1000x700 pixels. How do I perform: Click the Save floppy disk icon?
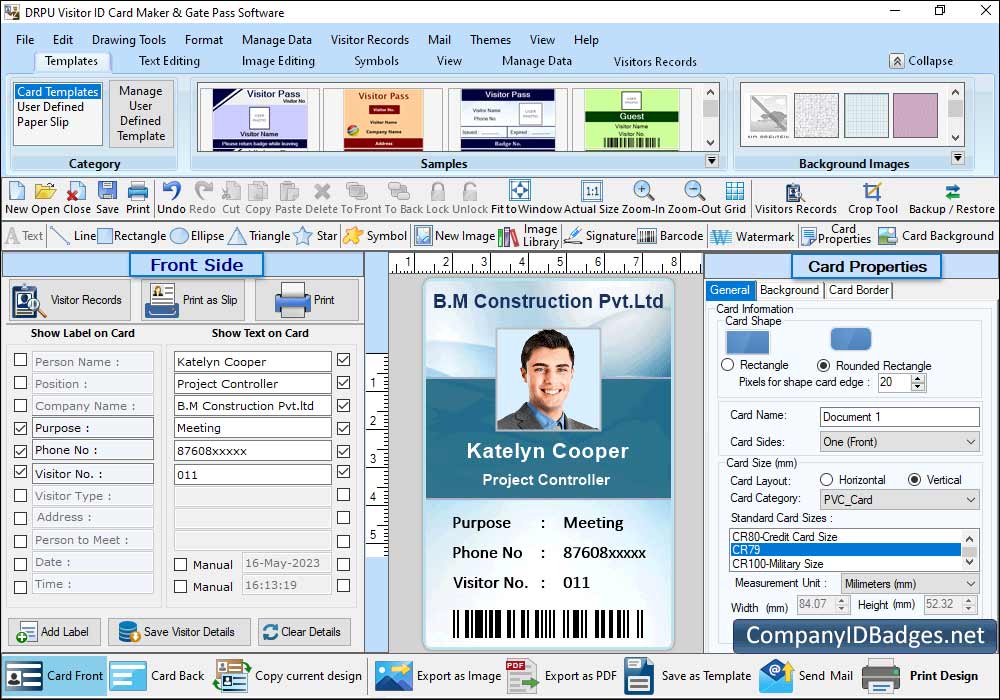(107, 191)
